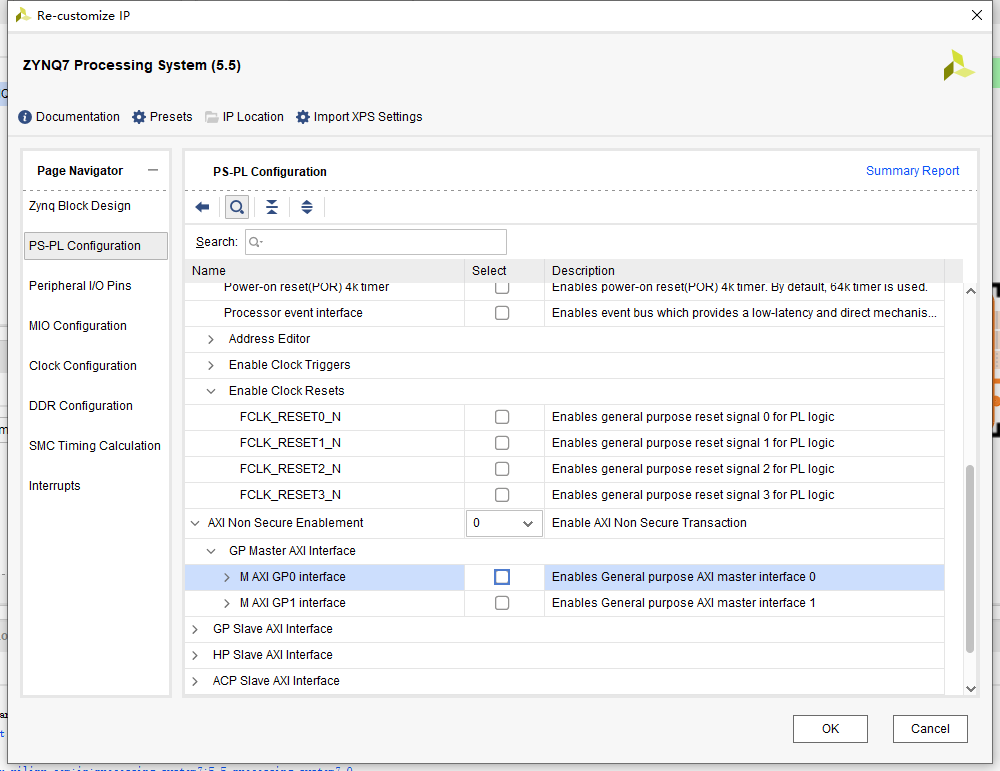
Task: Collapse Page Navigator with minus icon
Action: 152,170
